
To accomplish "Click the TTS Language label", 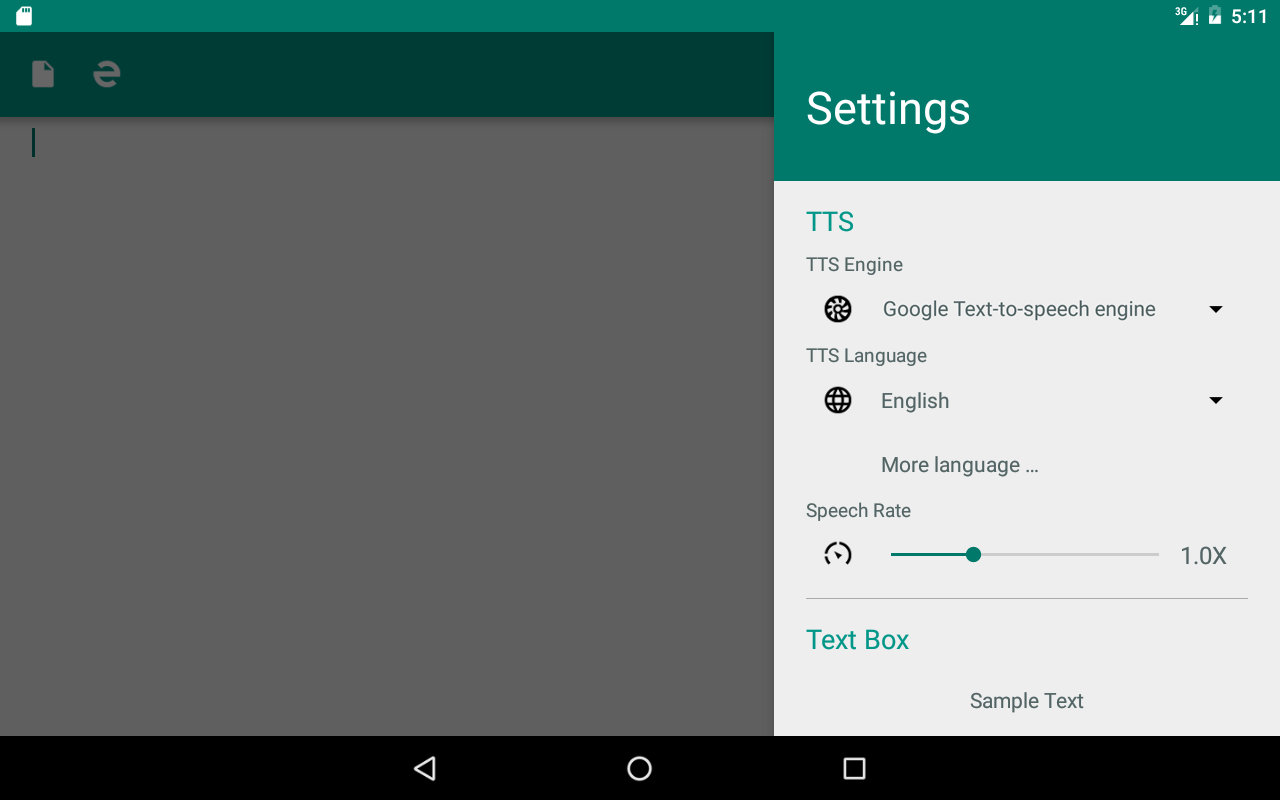I will [x=866, y=355].
